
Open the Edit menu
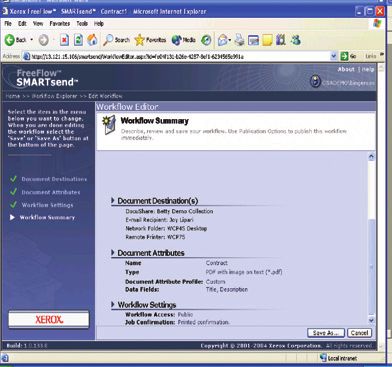tap(22, 24)
